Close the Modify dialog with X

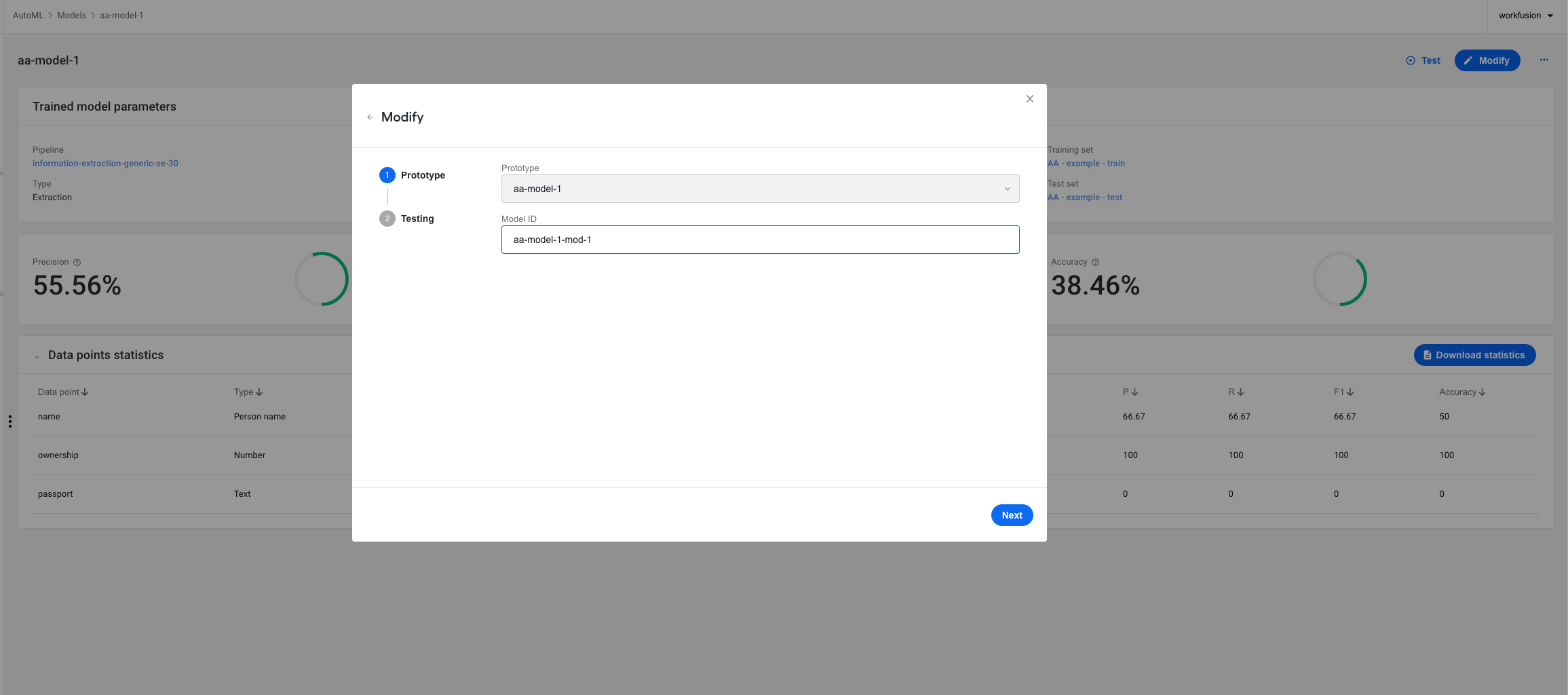1029,99
